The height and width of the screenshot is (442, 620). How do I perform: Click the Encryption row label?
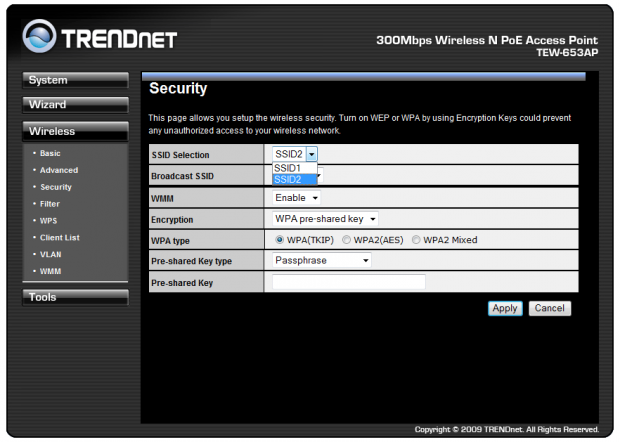(172, 220)
